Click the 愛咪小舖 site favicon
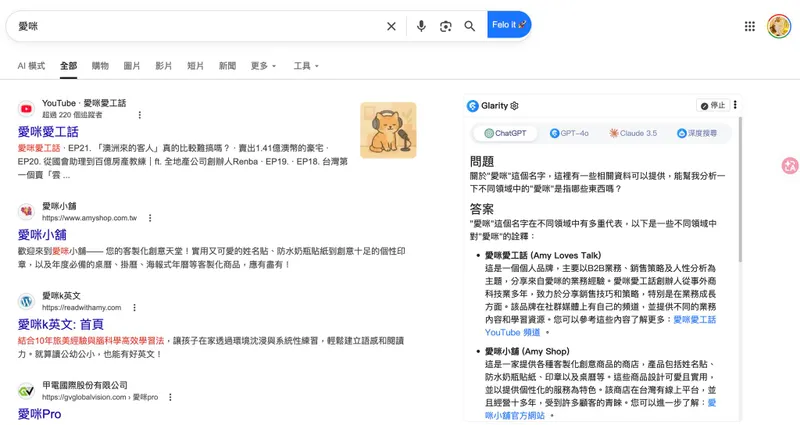The width and height of the screenshot is (800, 425). (26, 211)
